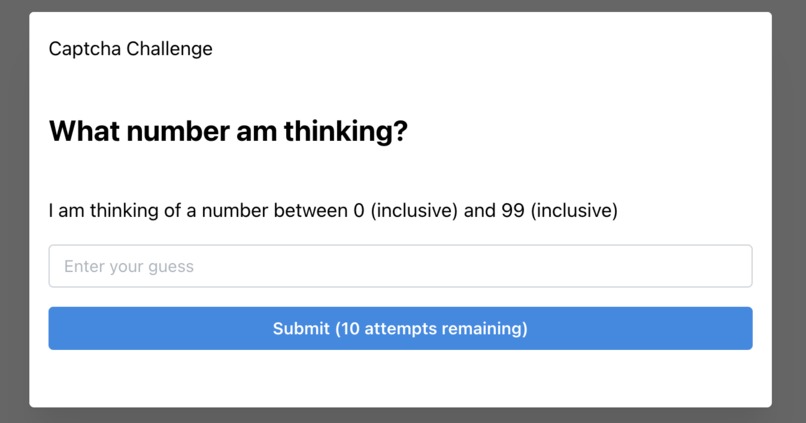Click the gray overlay above the dialog
The image size is (806, 423).
click(x=400, y=6)
